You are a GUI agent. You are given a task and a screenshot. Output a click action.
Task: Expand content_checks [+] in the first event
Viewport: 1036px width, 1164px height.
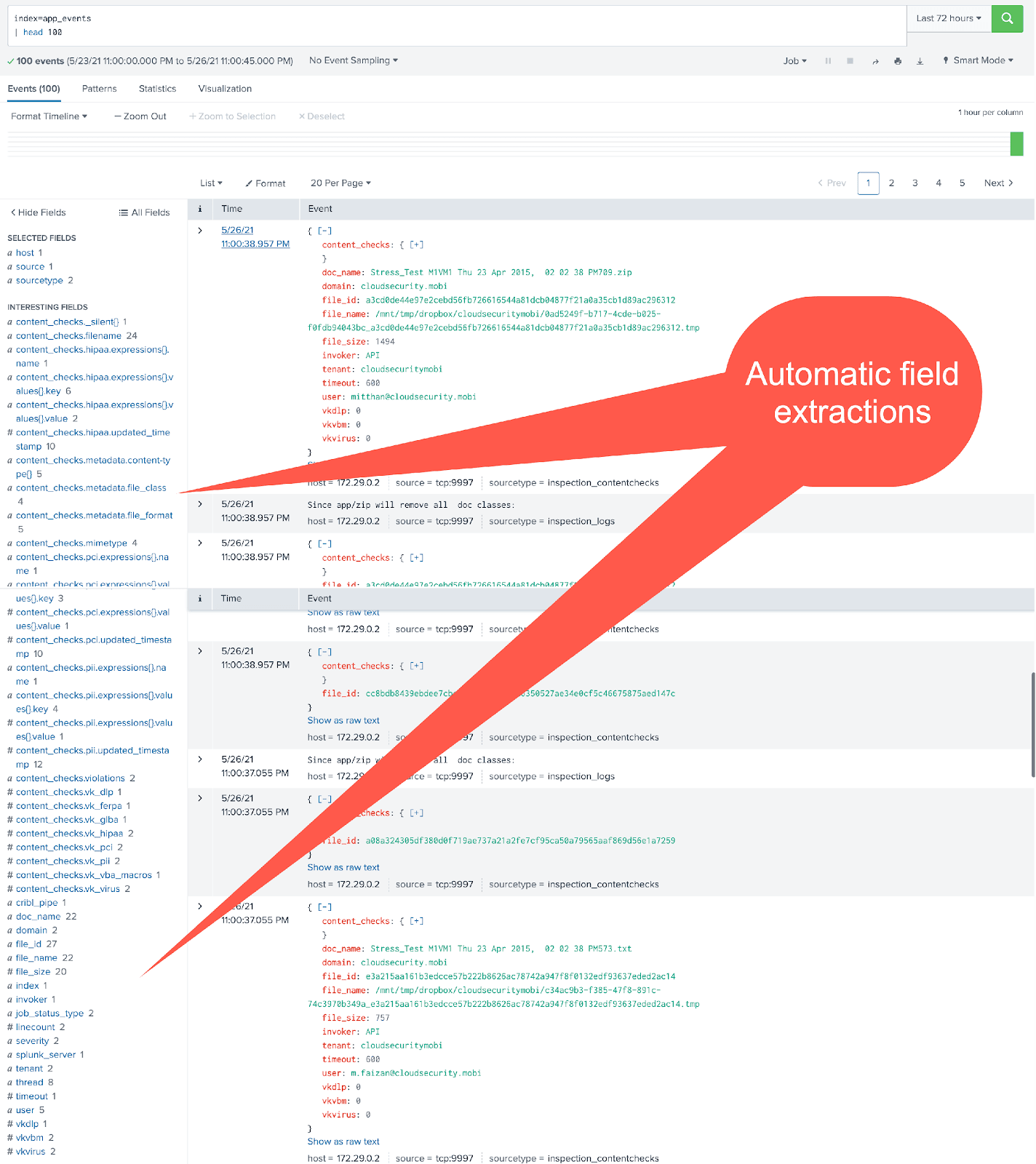(416, 245)
